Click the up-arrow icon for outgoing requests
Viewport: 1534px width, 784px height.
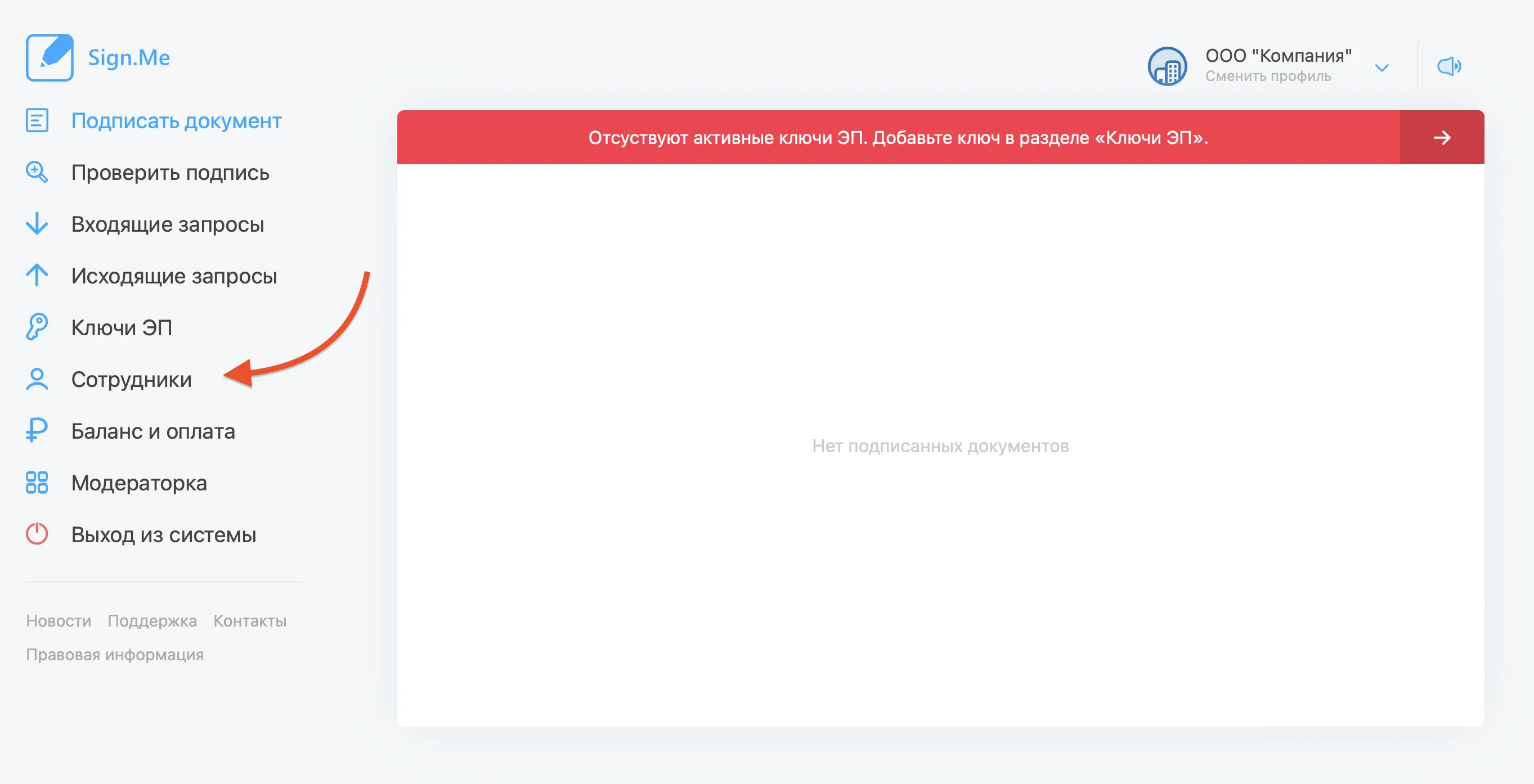click(37, 275)
